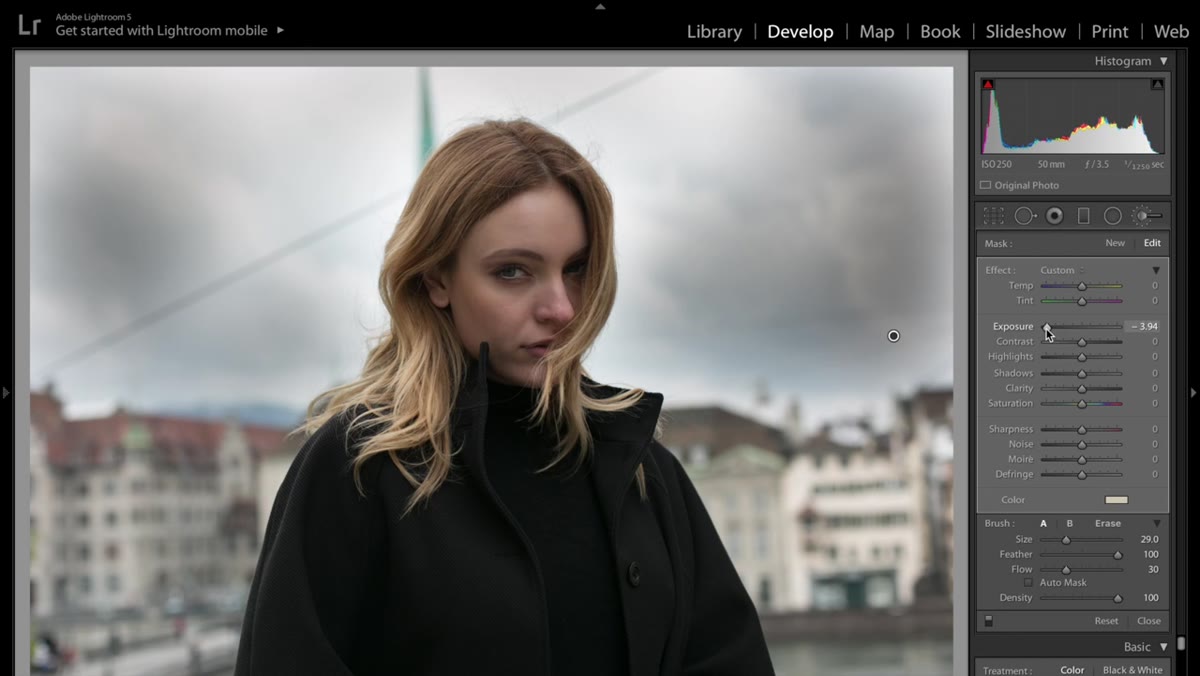Click the Feather slider handle
Viewport: 1200px width, 676px height.
point(1118,555)
